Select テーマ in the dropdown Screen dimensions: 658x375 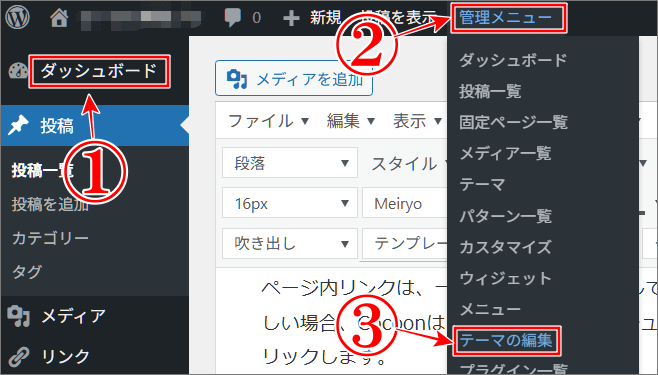pyautogui.click(x=482, y=185)
